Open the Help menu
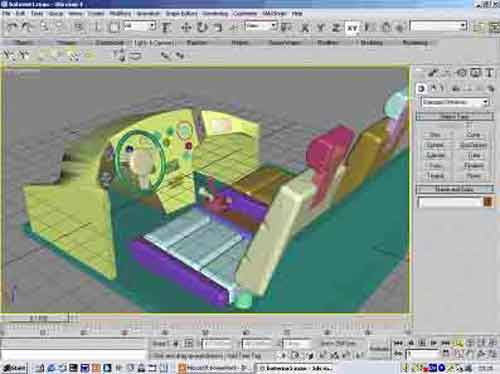 [297, 13]
